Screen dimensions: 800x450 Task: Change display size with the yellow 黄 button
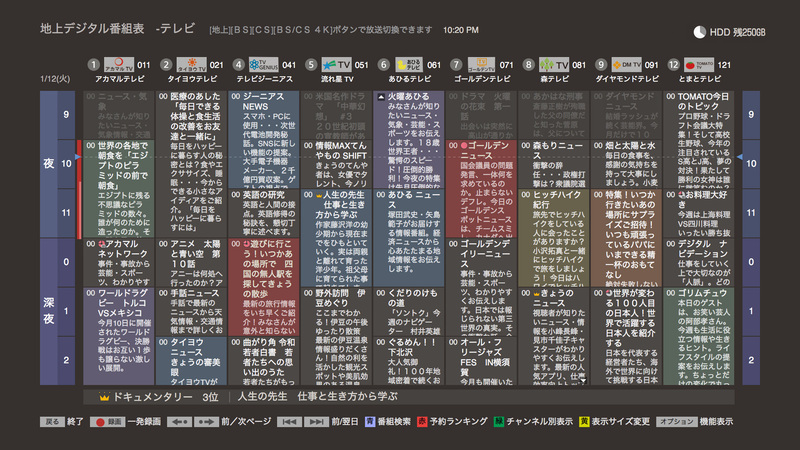tap(584, 421)
